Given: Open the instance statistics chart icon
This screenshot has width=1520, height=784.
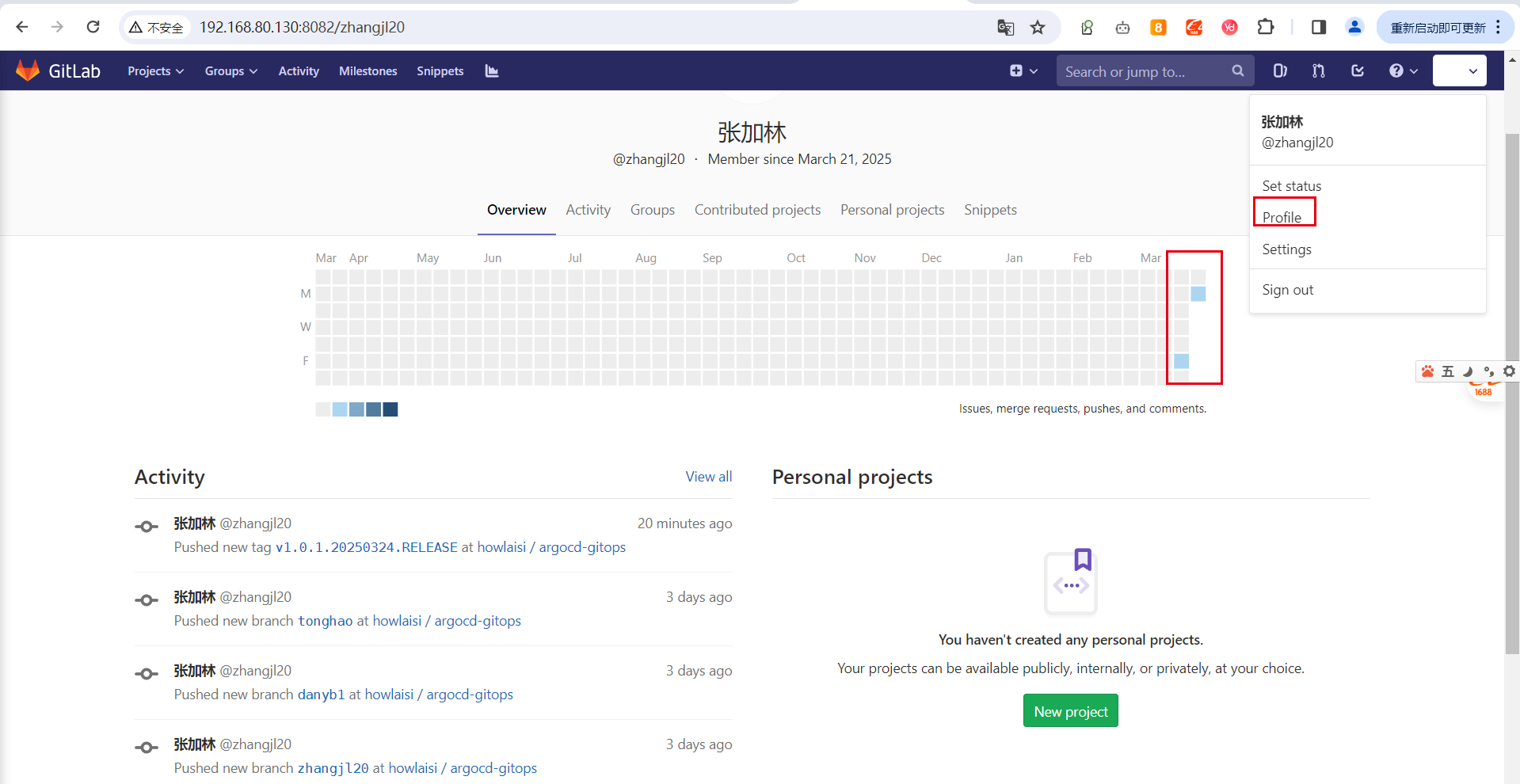Looking at the screenshot, I should click(x=492, y=71).
